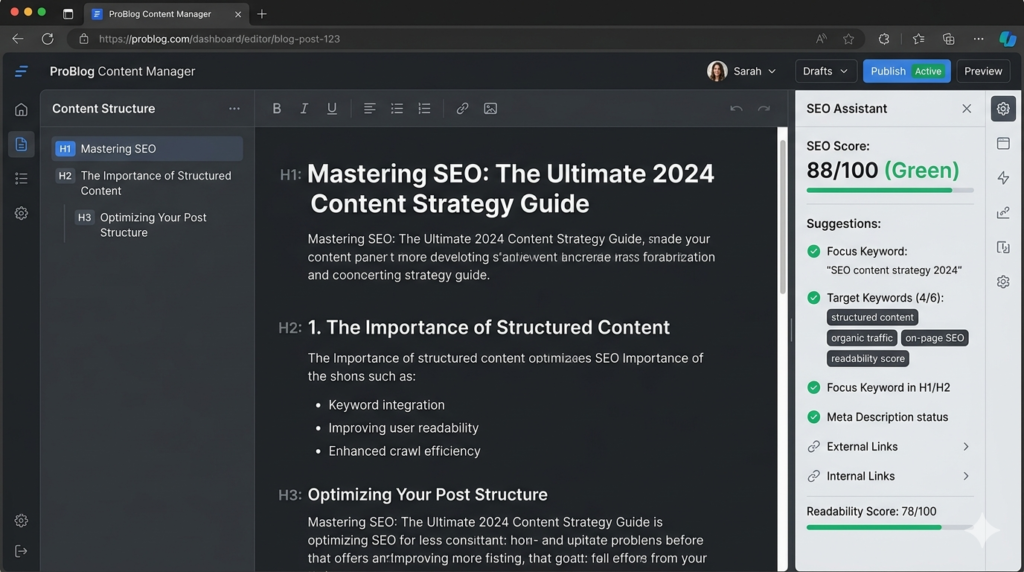Screen dimensions: 1024x572
Task: Toggle Target Keywords check indicator
Action: tap(813, 298)
